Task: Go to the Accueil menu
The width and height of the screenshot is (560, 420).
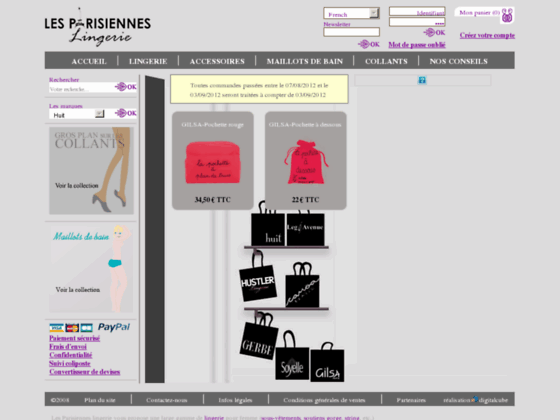Action: (x=89, y=61)
